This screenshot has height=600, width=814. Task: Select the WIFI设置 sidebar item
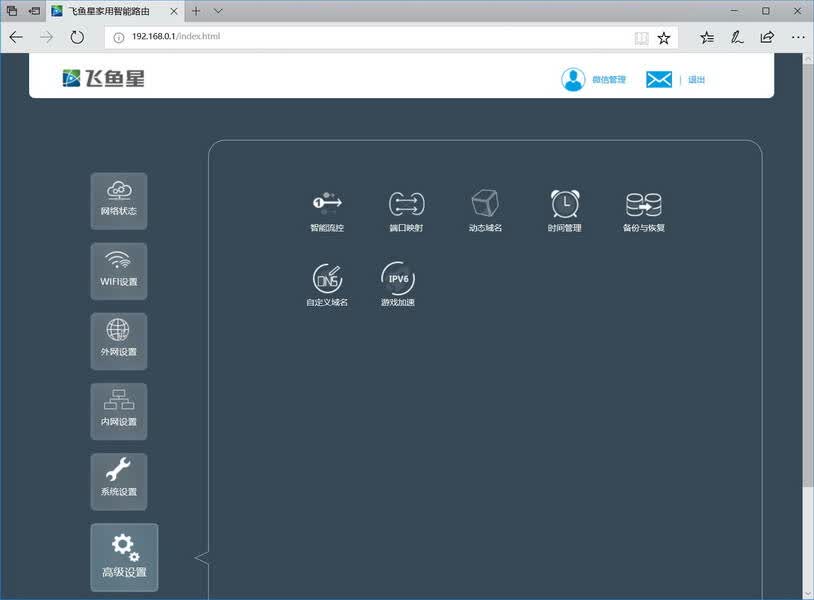click(119, 271)
